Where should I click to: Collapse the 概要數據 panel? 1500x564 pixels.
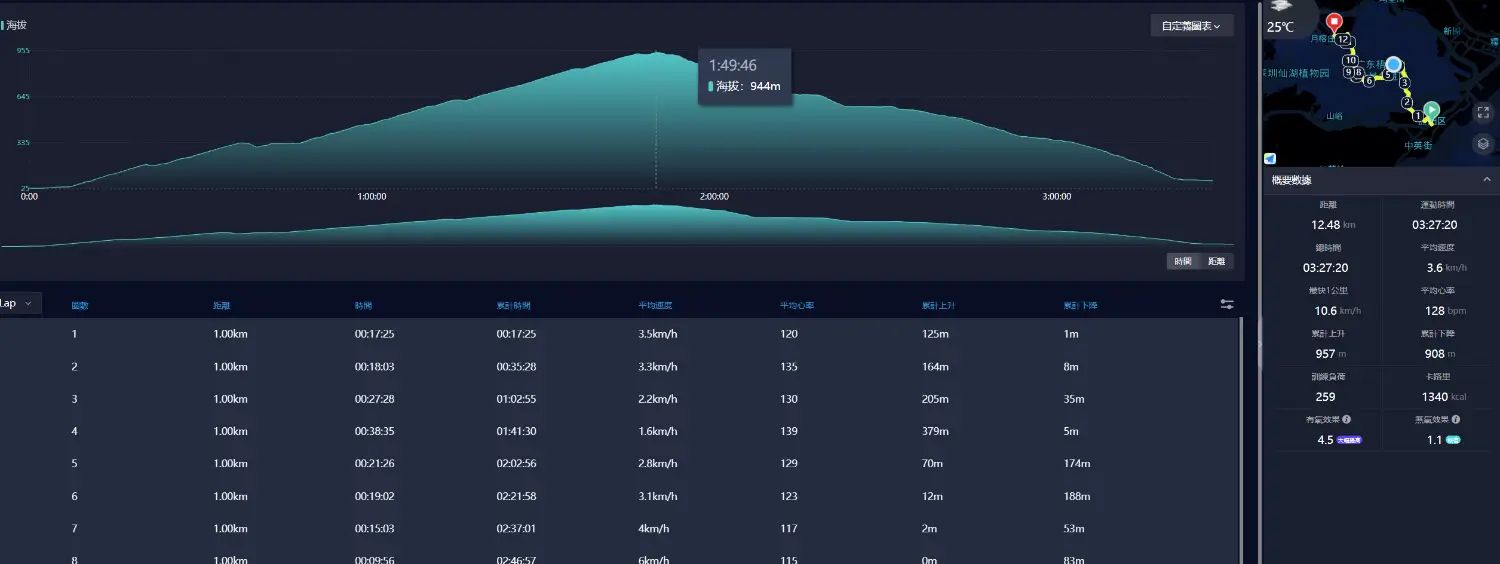point(1487,180)
